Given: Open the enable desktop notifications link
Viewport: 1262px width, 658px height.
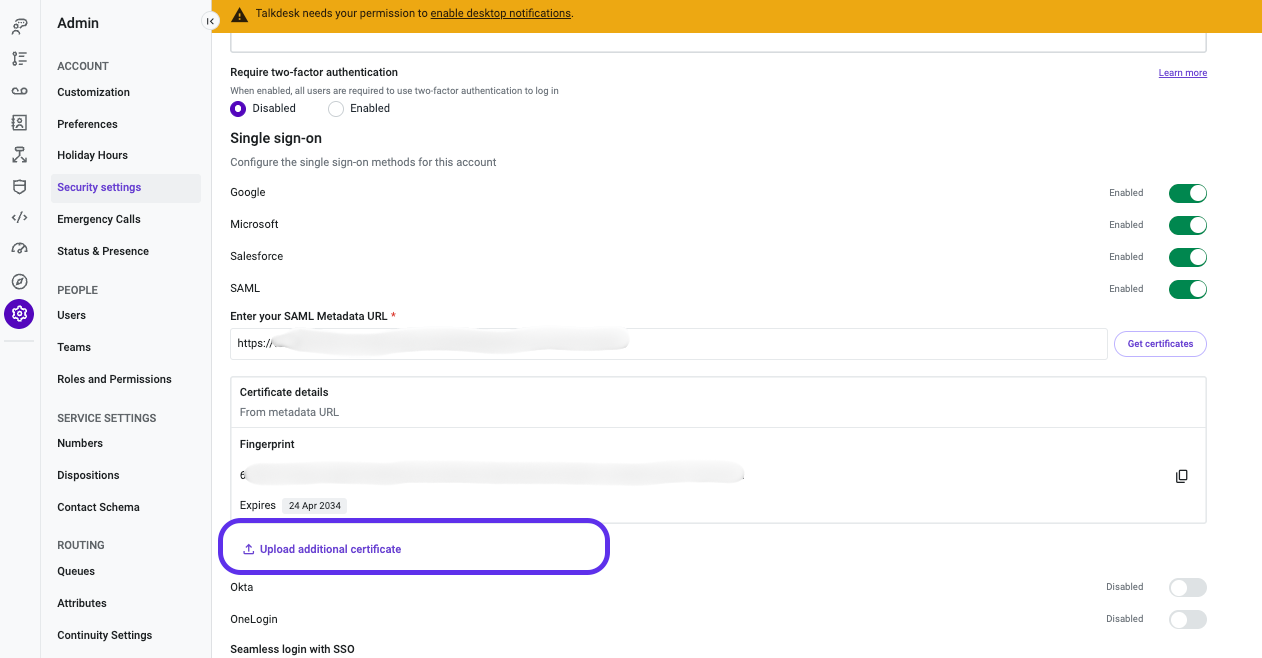Looking at the screenshot, I should coord(500,14).
